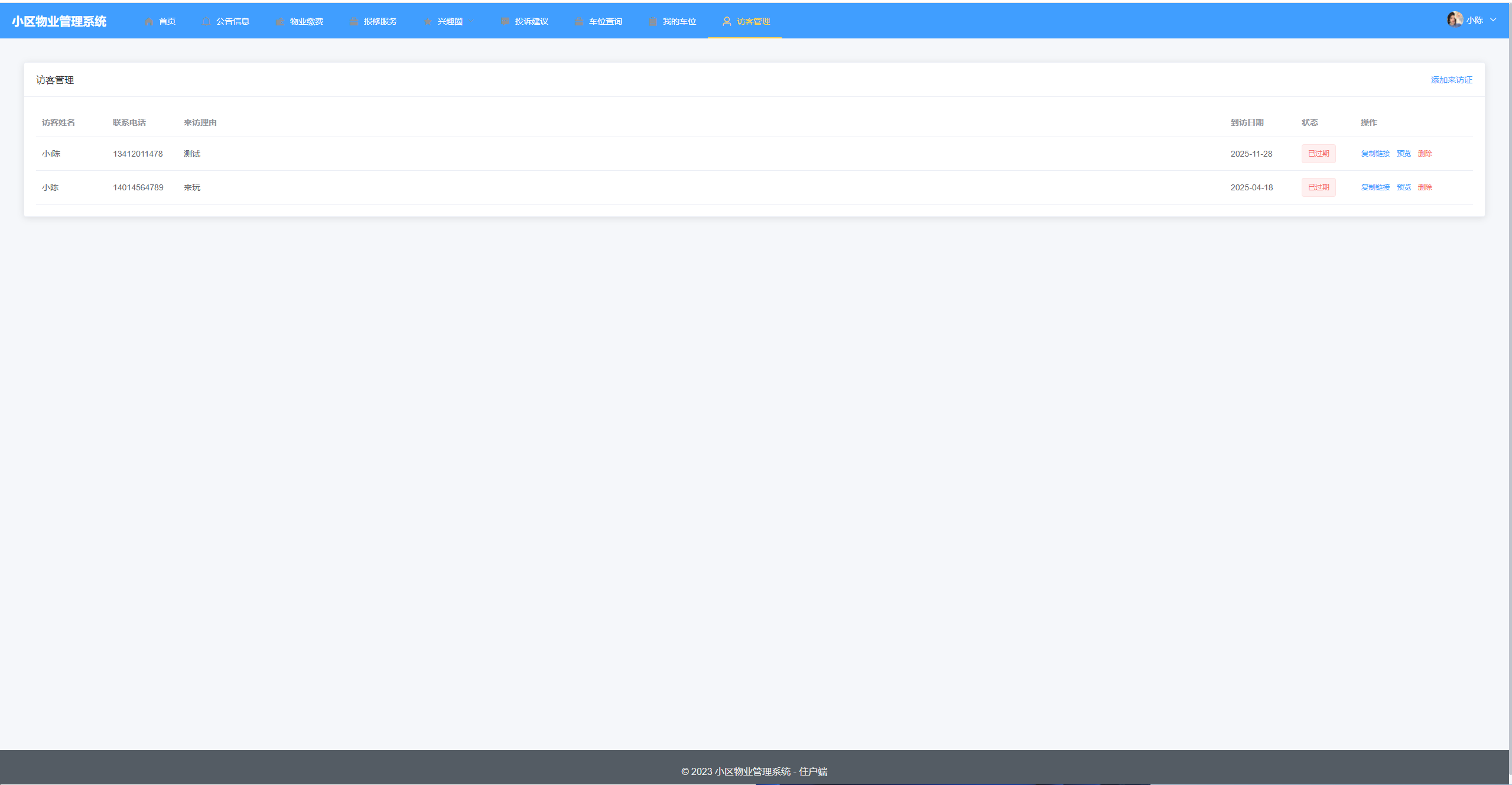This screenshot has width=1512, height=785.
Task: Click the 添加来访证 link
Action: coord(1451,80)
